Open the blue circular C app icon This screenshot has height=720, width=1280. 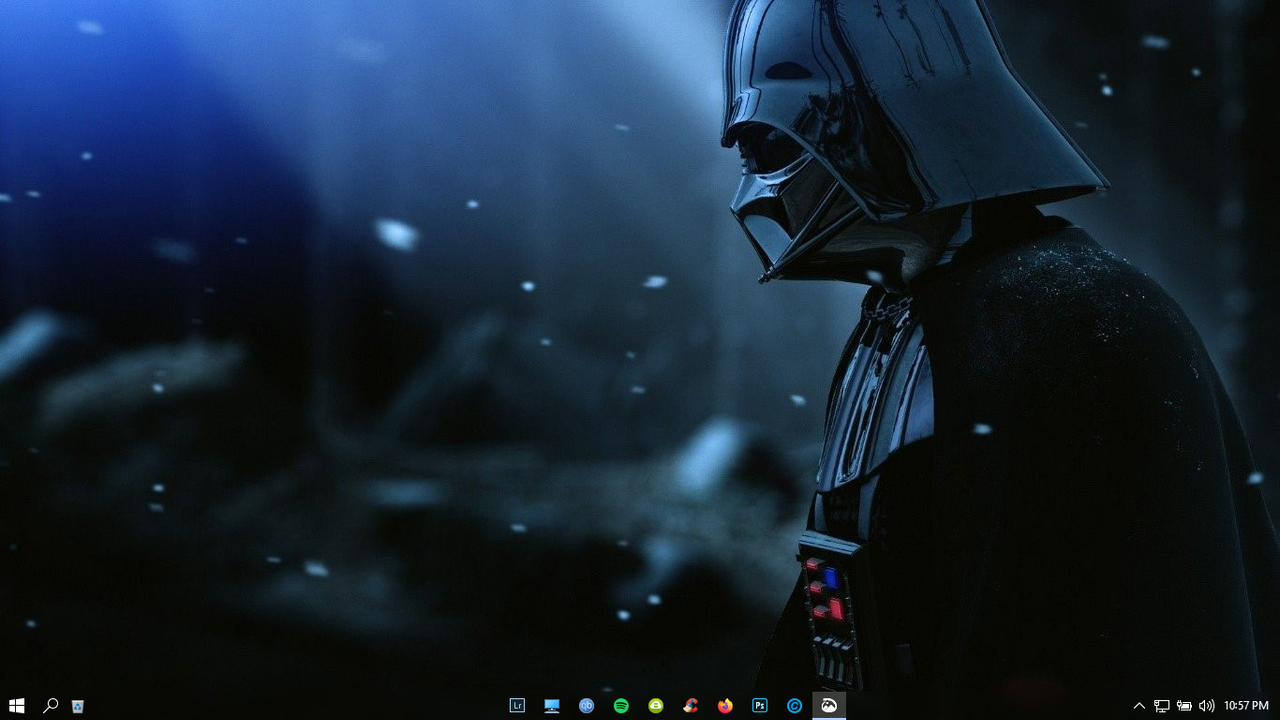794,706
